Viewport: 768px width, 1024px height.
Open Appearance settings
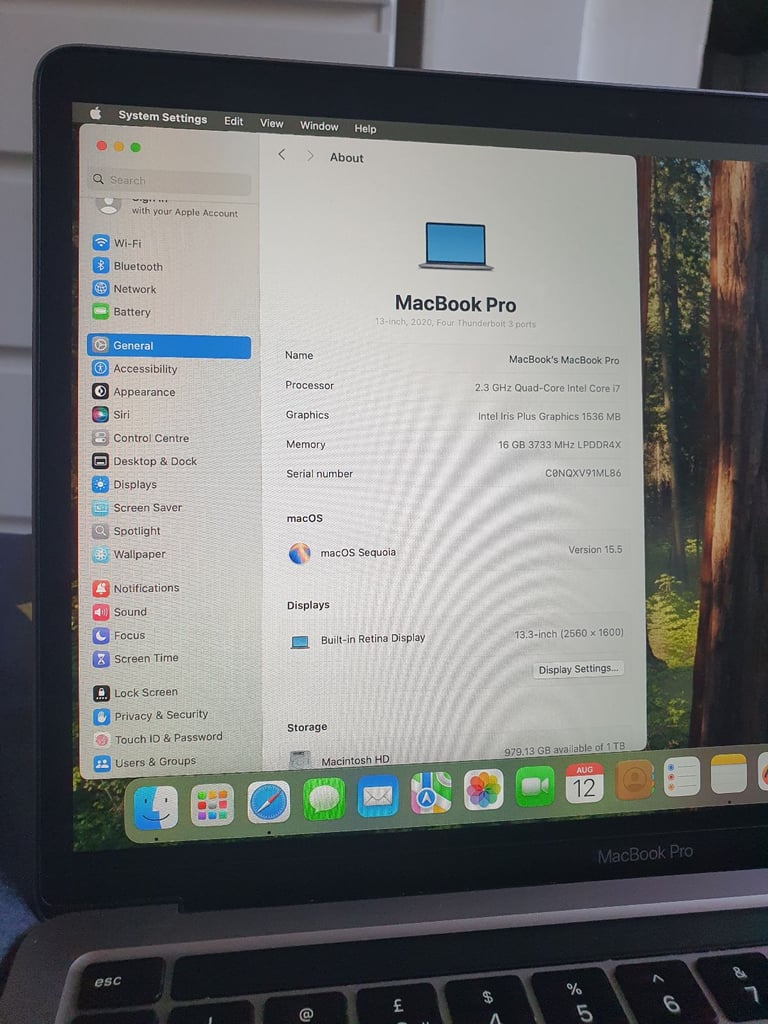[134, 391]
